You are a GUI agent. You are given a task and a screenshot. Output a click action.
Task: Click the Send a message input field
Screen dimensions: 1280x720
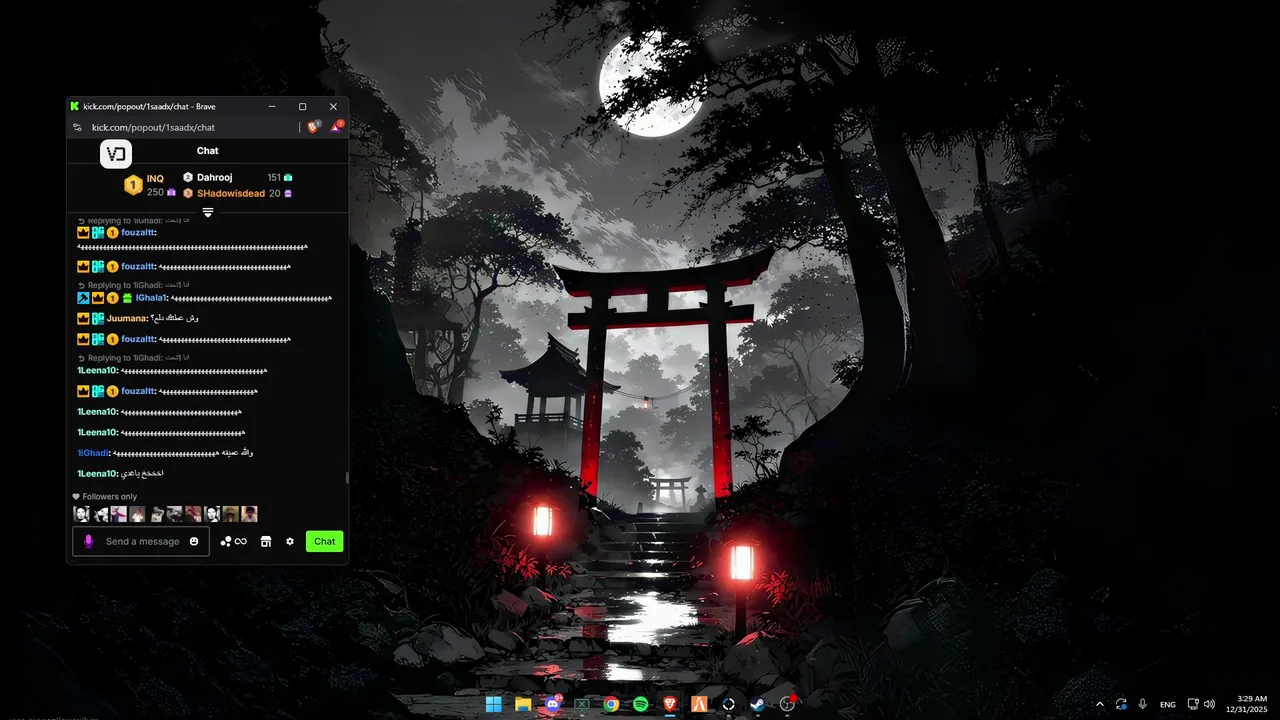click(141, 541)
